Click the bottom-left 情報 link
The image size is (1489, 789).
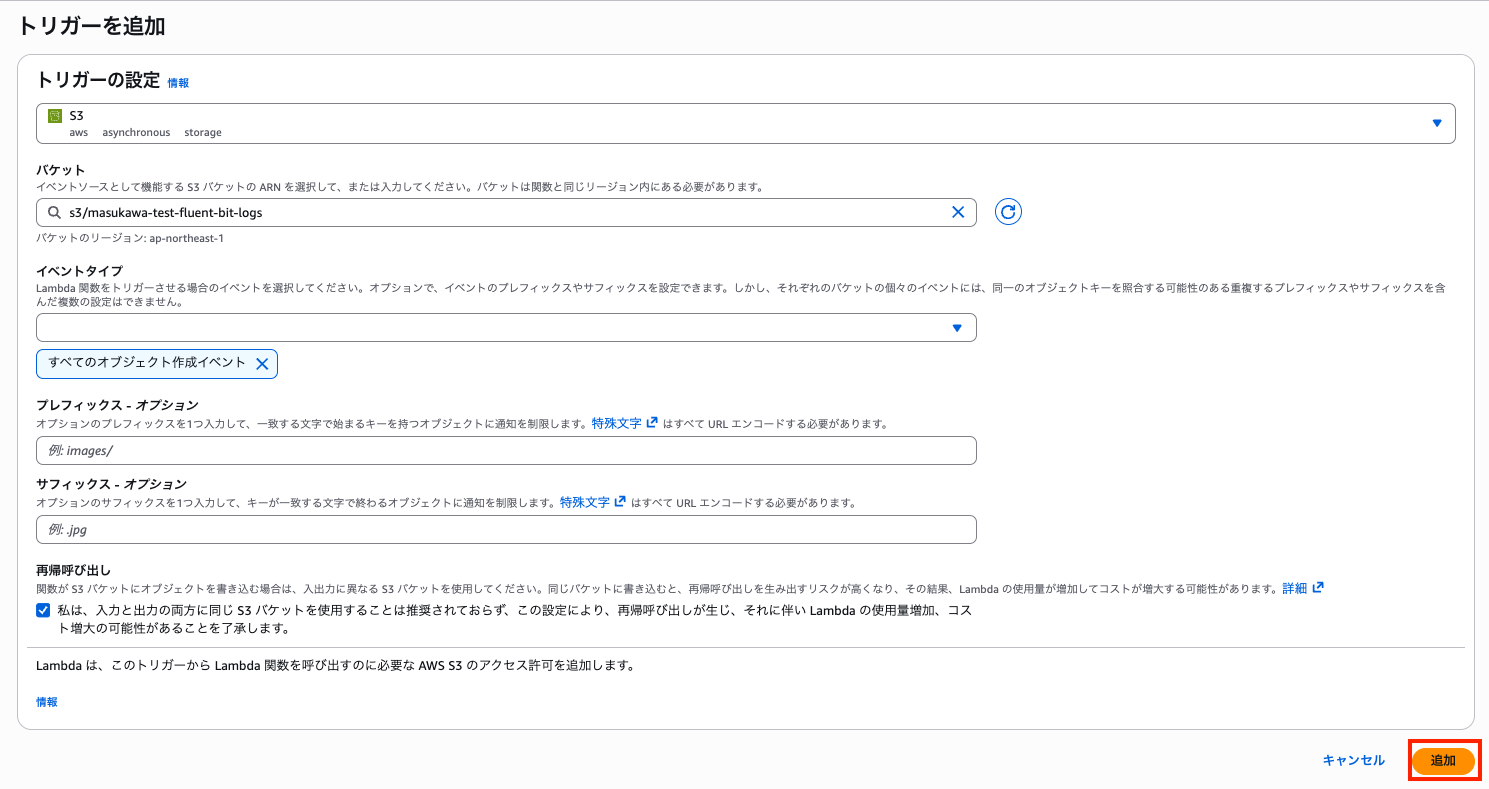click(x=46, y=702)
